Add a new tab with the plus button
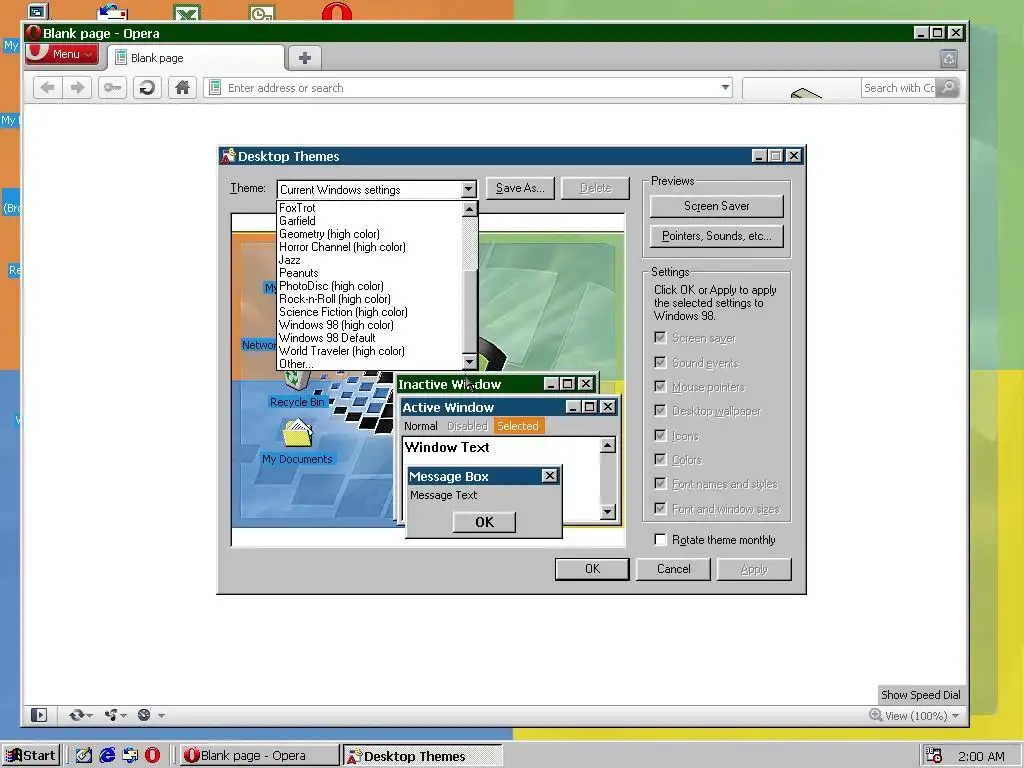Viewport: 1024px width, 768px height. pos(304,58)
